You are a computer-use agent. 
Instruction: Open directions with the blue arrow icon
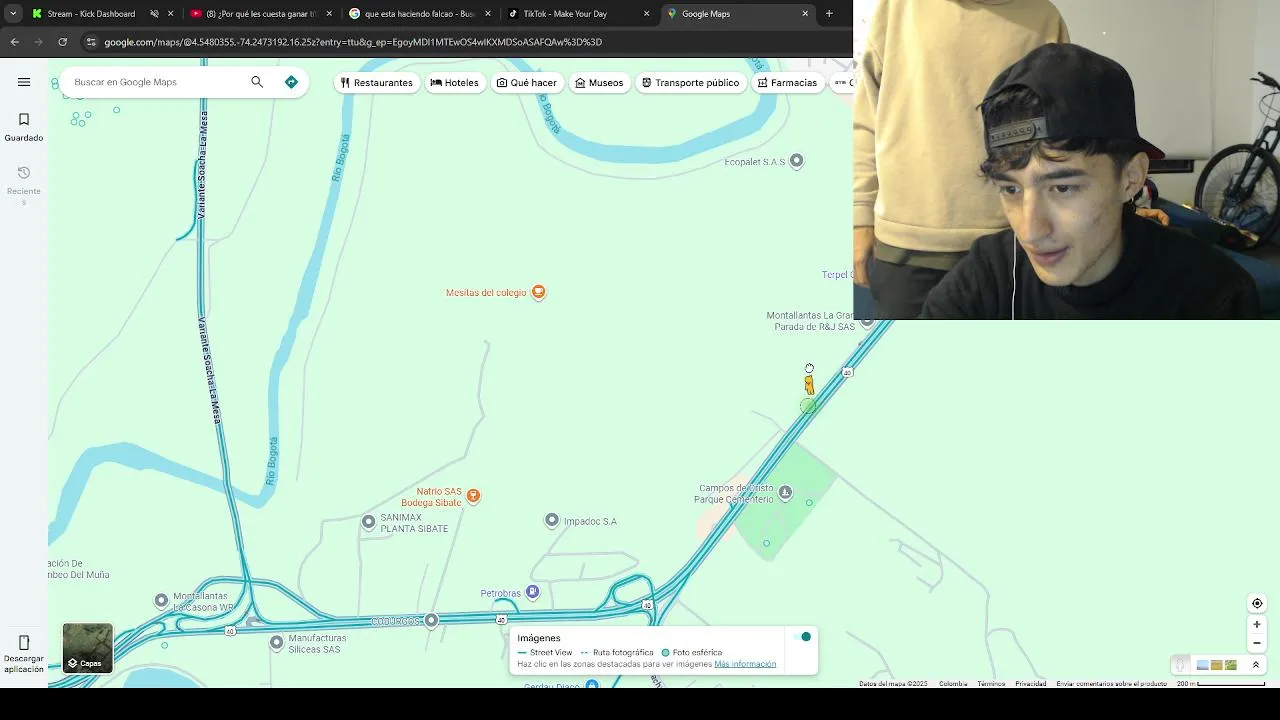291,82
